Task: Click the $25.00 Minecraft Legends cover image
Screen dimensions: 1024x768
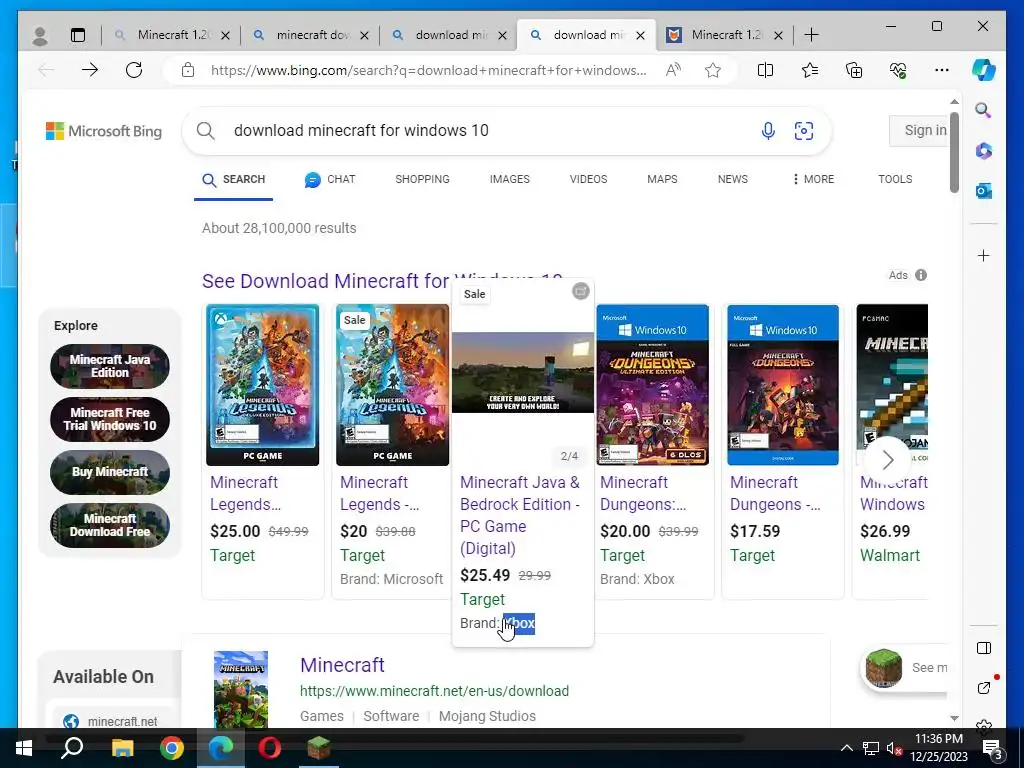Action: (263, 385)
